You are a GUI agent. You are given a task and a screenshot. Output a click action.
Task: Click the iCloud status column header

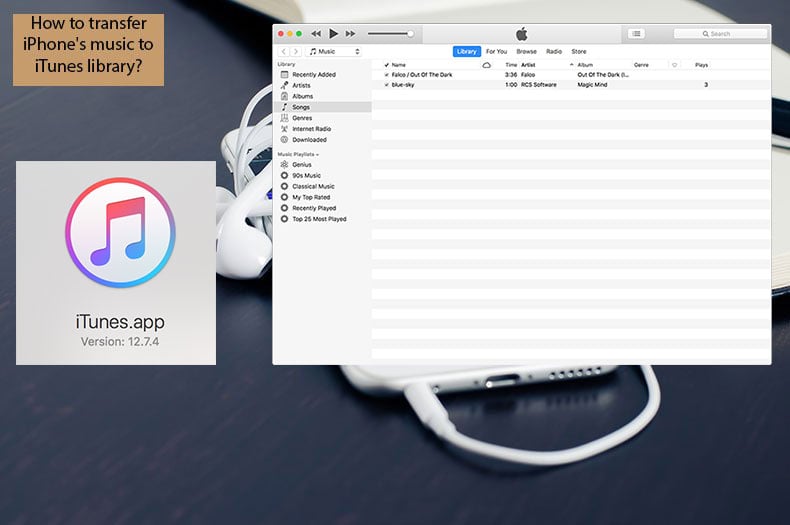click(x=486, y=65)
